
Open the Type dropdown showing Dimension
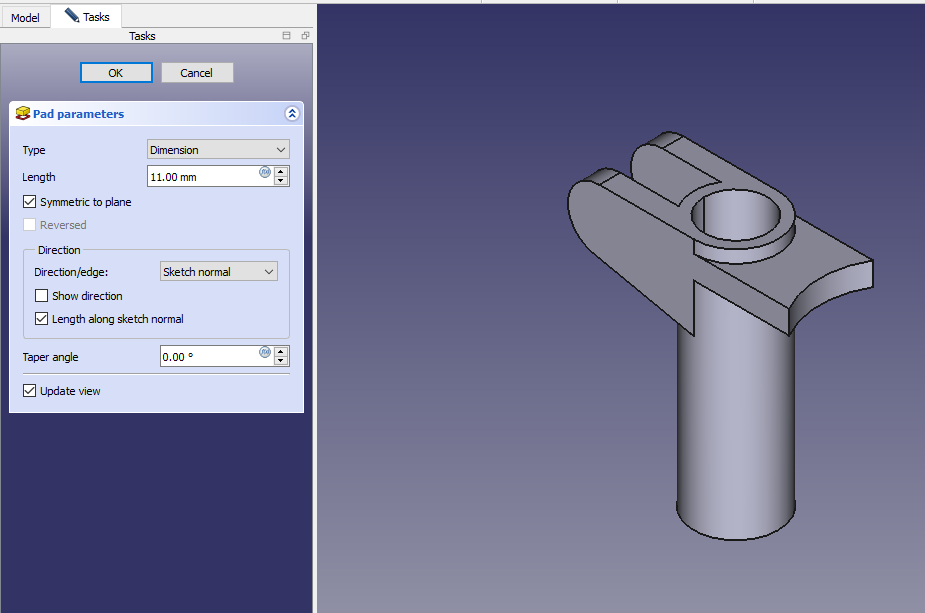tap(218, 150)
